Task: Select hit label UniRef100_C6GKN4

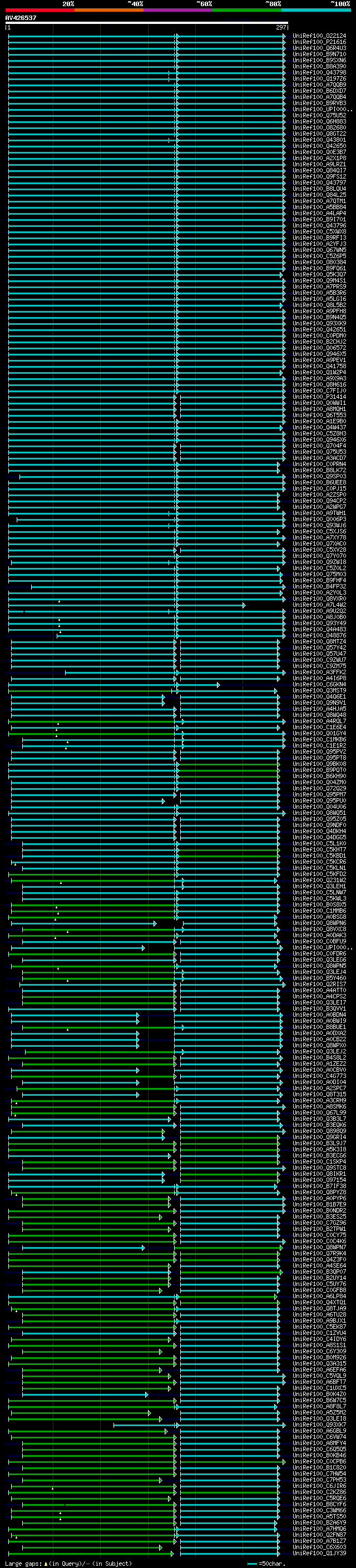Action: tap(319, 685)
